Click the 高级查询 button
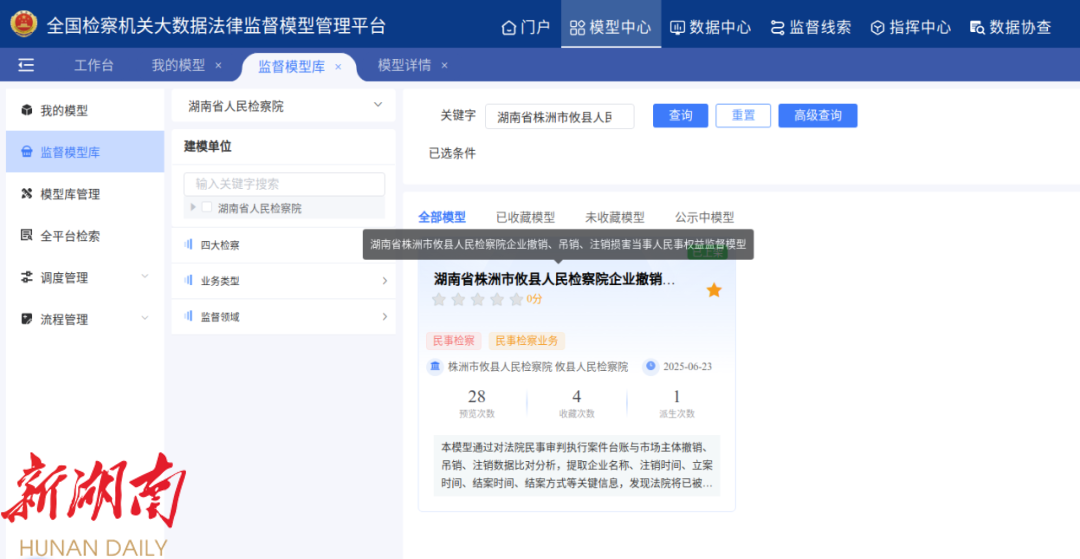The height and width of the screenshot is (559, 1080). click(x=817, y=116)
